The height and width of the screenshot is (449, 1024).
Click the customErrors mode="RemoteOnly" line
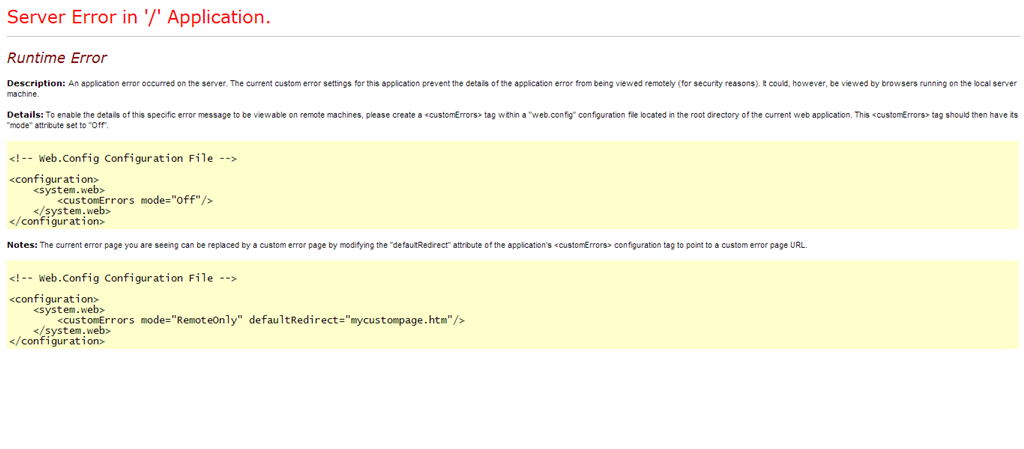[261, 320]
